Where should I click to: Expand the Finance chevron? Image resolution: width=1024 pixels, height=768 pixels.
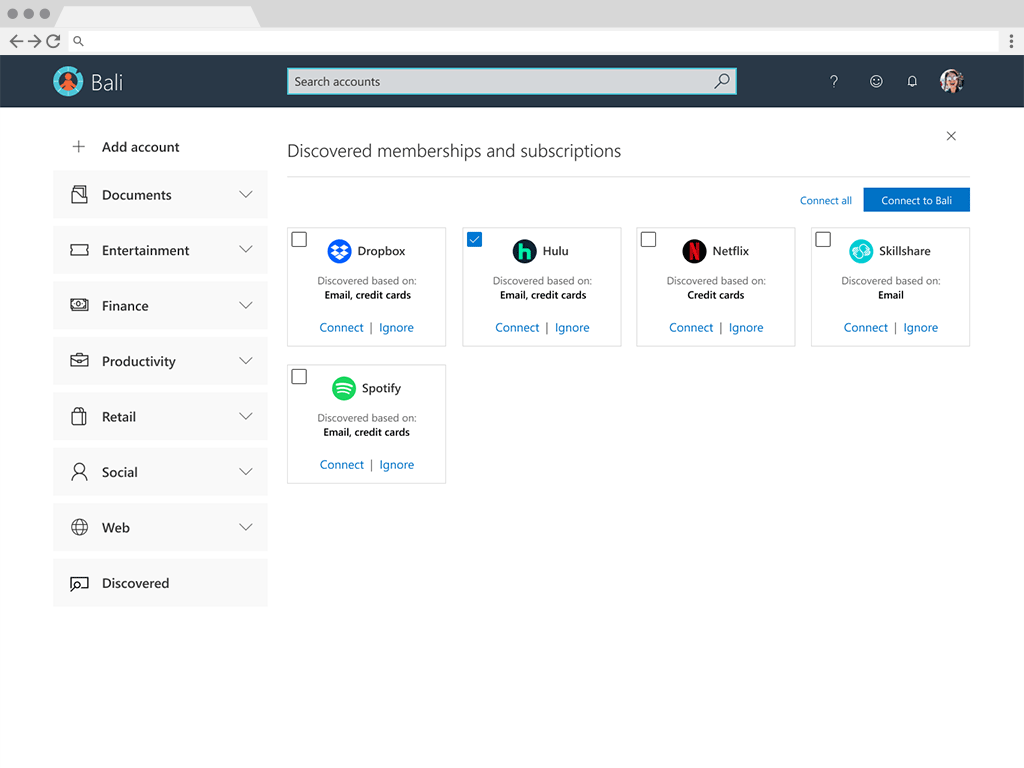246,305
